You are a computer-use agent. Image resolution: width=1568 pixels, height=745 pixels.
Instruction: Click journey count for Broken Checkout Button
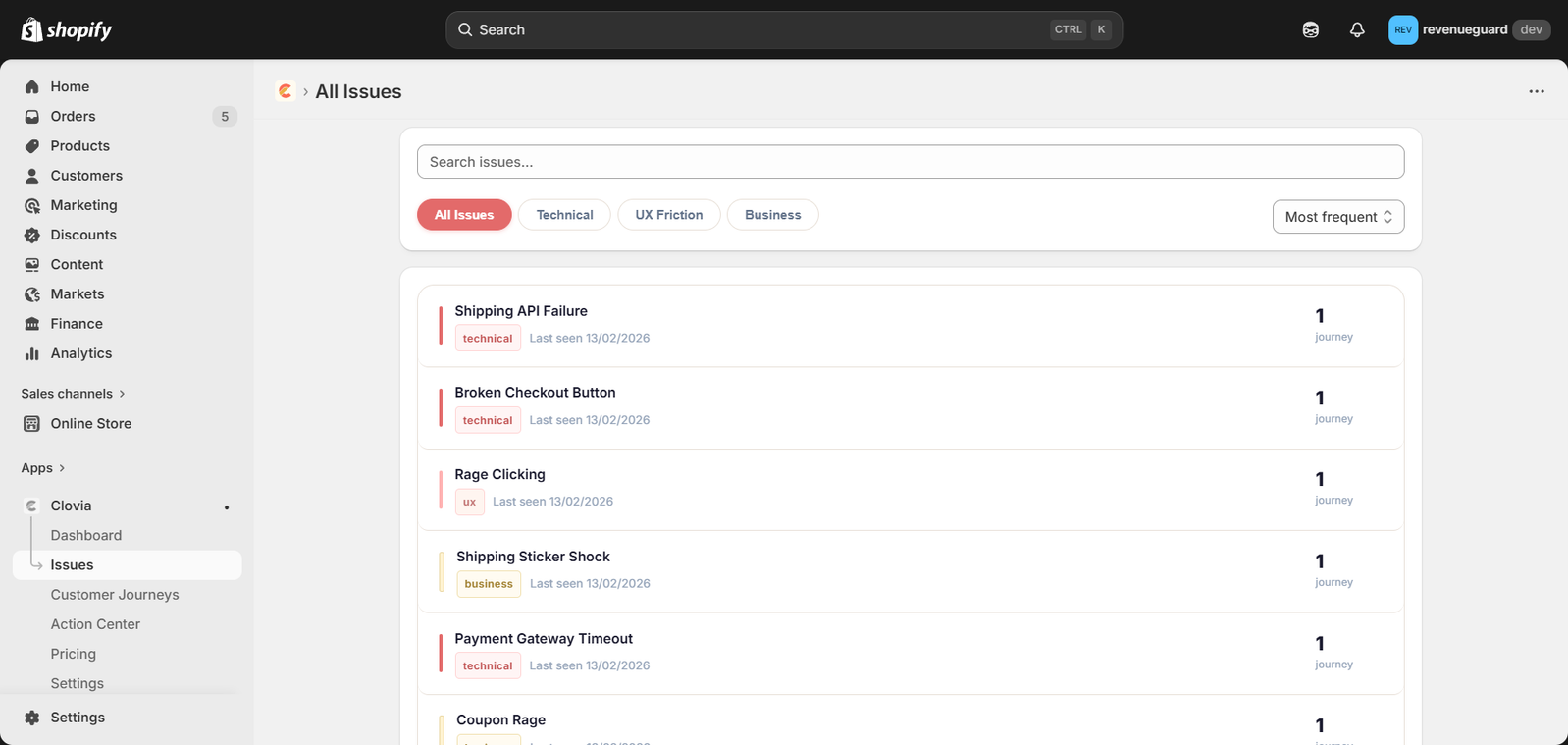tap(1333, 406)
